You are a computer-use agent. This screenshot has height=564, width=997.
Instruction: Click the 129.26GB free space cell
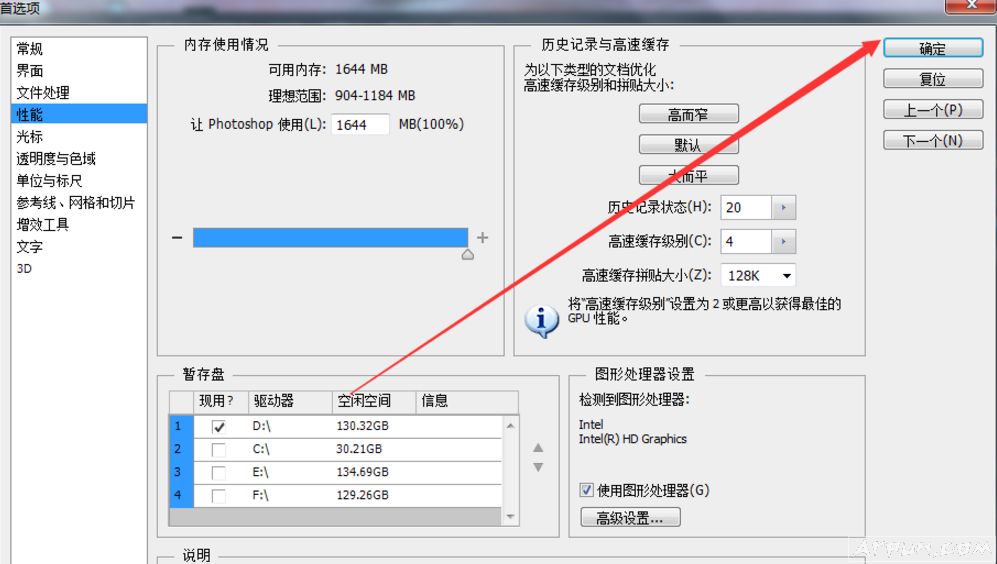(x=362, y=495)
